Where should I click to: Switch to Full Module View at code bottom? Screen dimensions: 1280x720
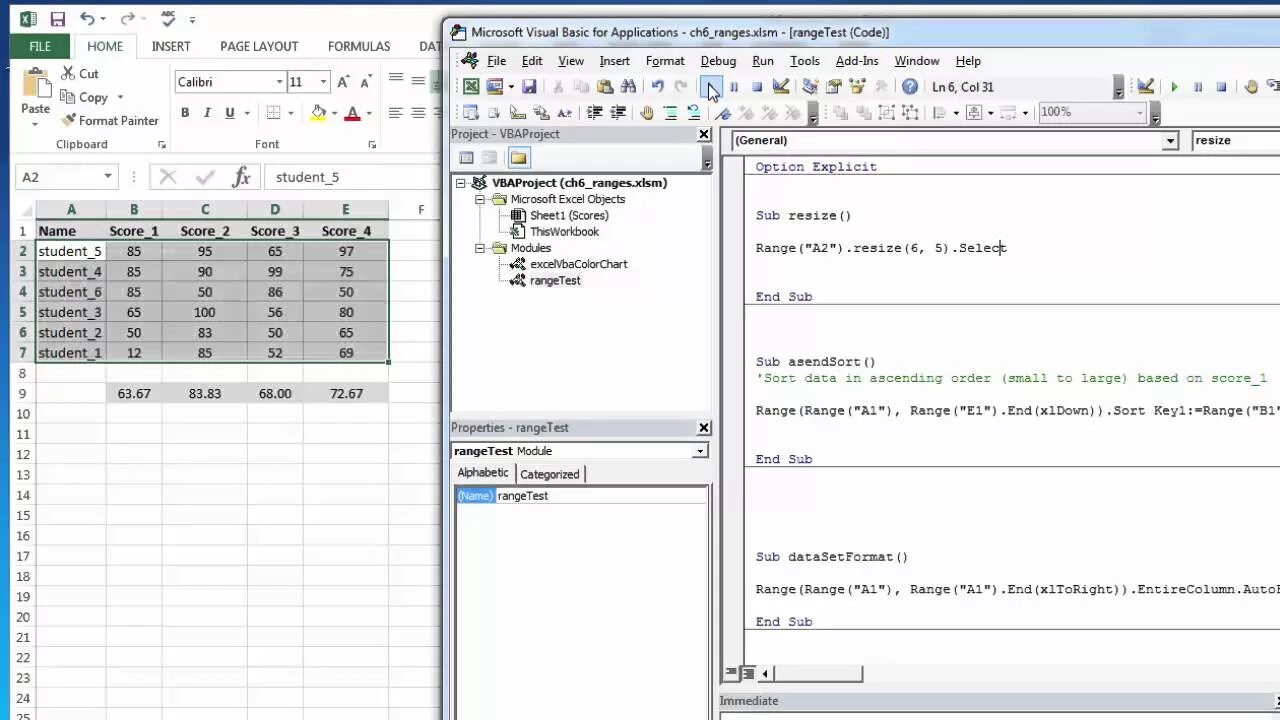pos(747,673)
